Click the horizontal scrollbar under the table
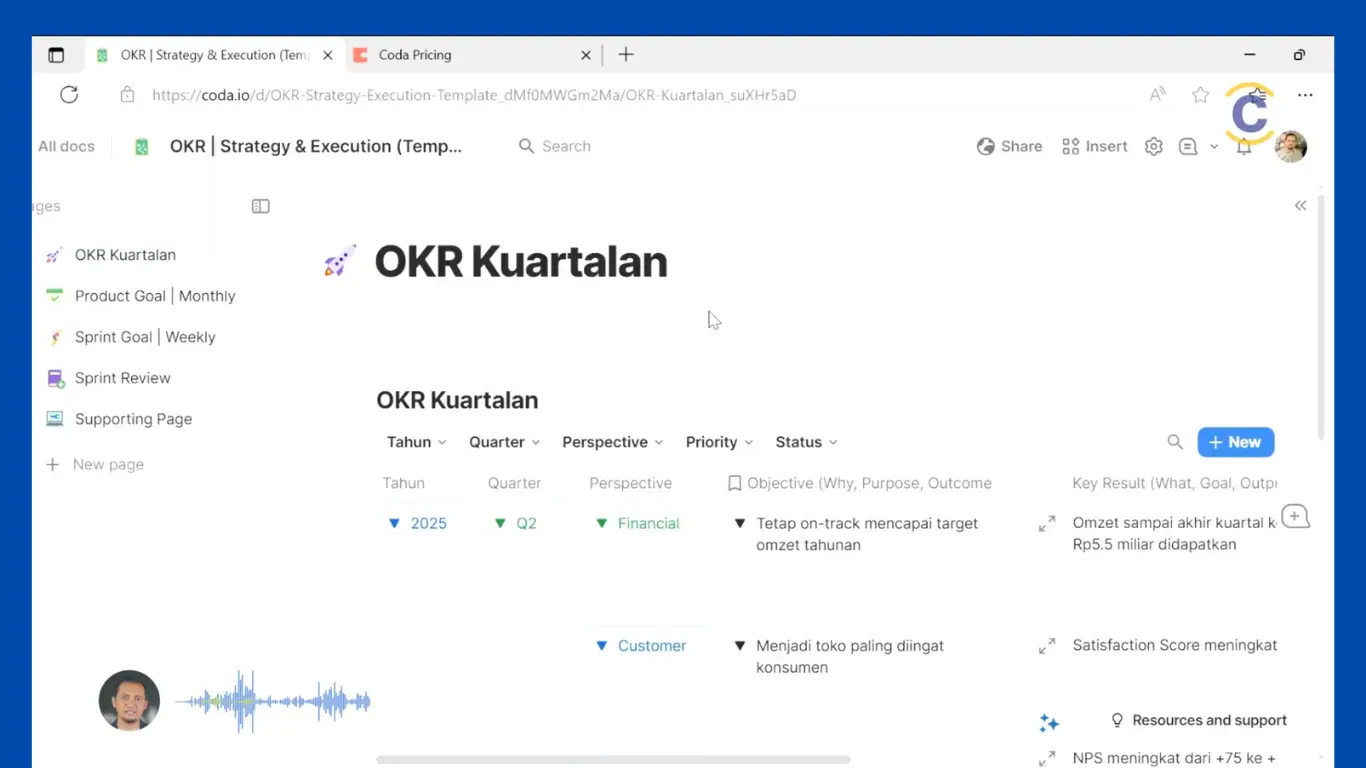Screen dimensions: 1366x768 click(613, 760)
